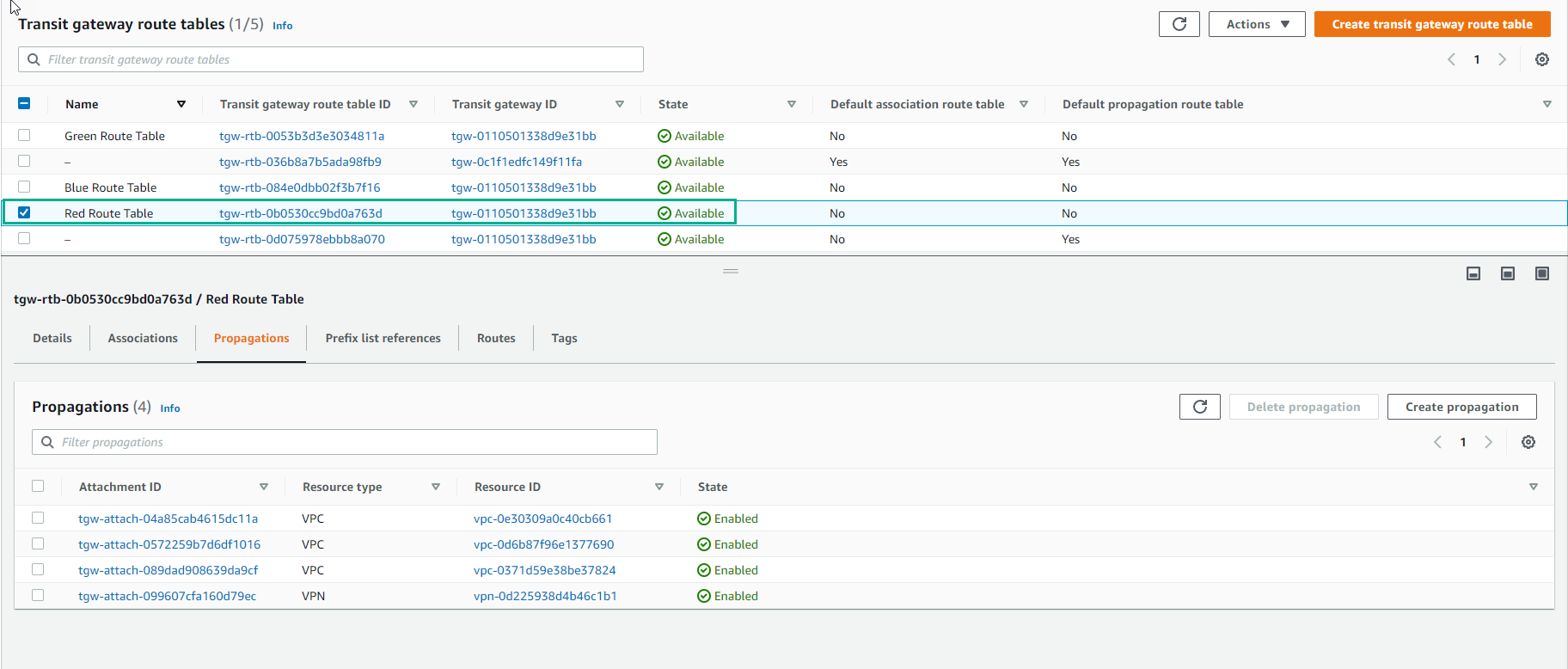Image resolution: width=1568 pixels, height=669 pixels.
Task: Sort propagations by Attachment ID
Action: click(264, 487)
